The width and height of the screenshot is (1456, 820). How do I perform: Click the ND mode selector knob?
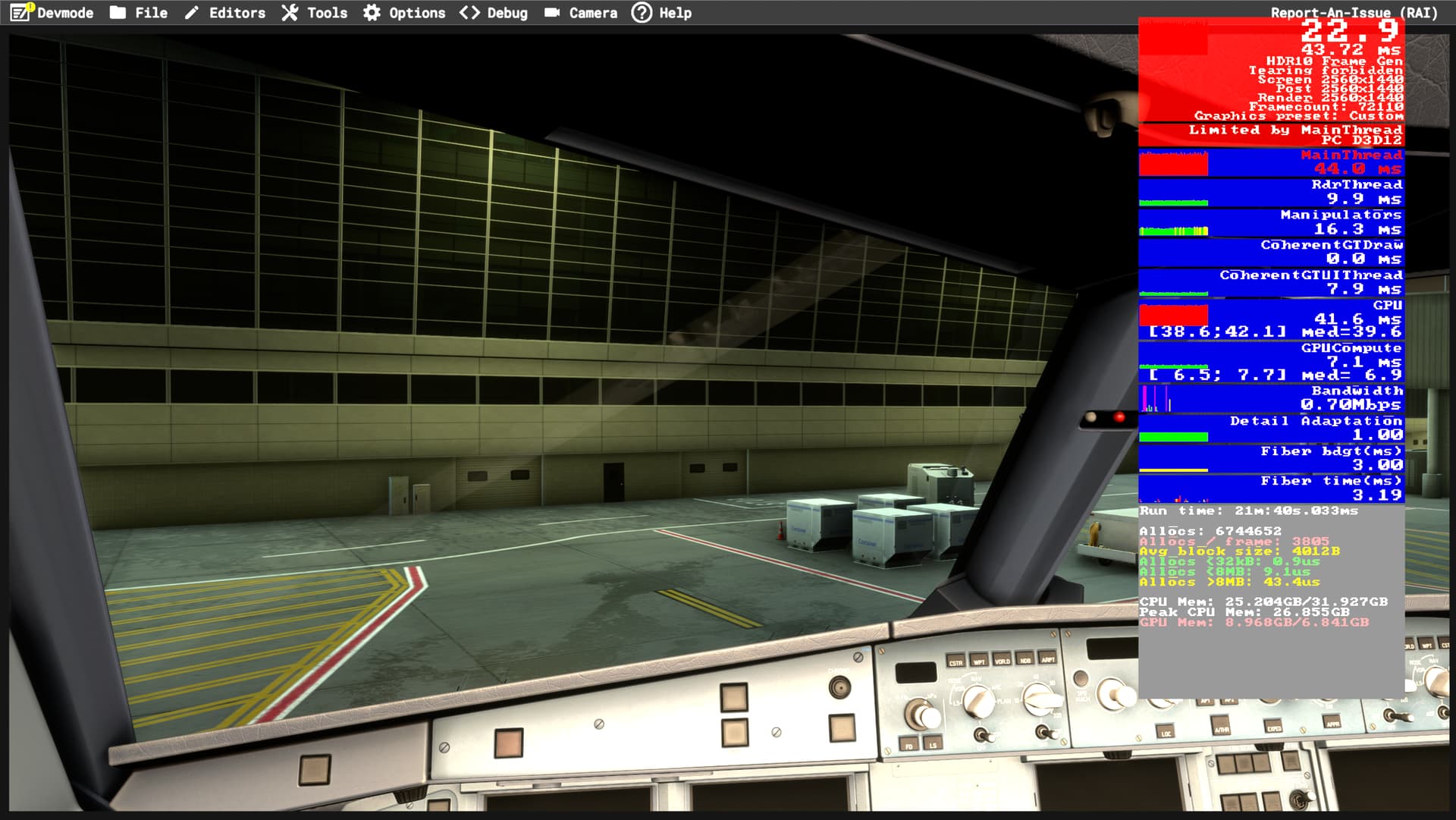click(977, 702)
